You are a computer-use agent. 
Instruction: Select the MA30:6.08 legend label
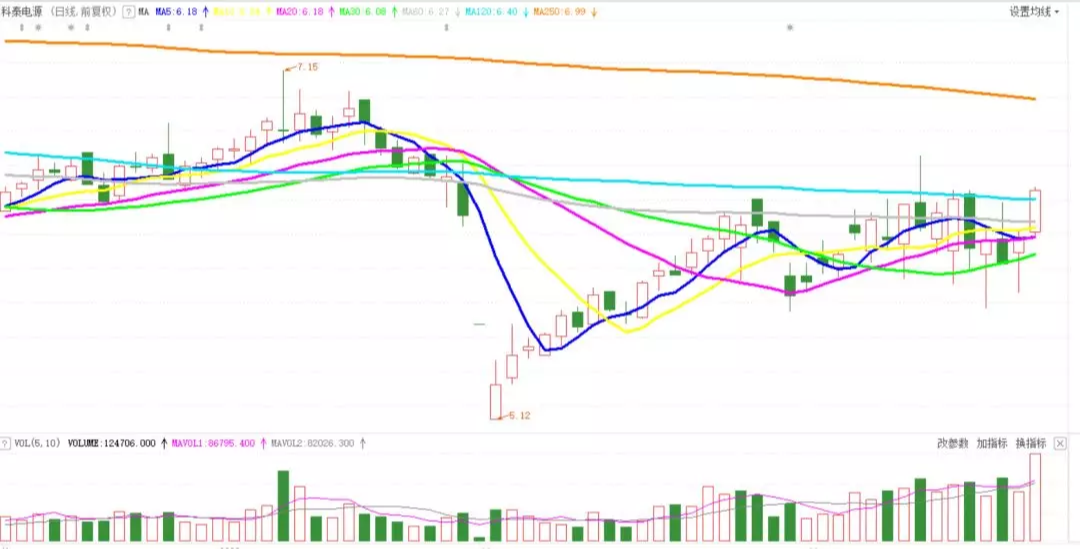(362, 12)
